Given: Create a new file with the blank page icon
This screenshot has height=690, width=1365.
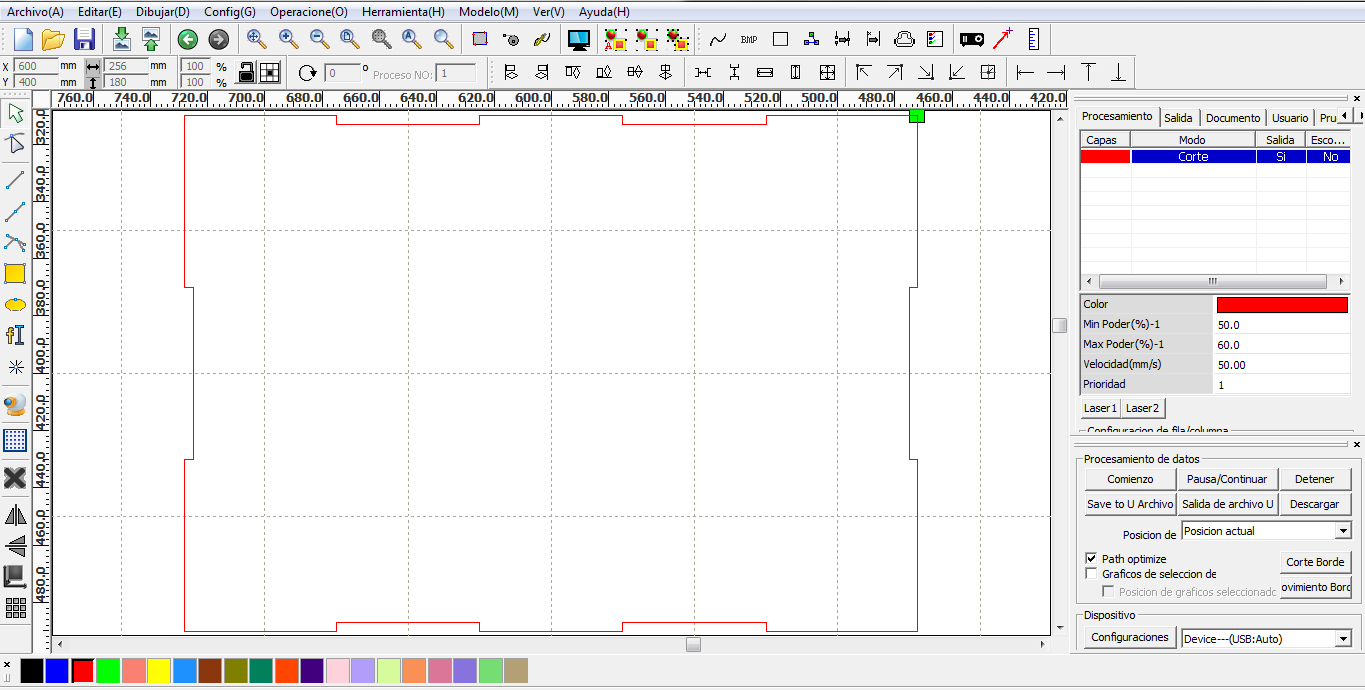Looking at the screenshot, I should [x=22, y=39].
